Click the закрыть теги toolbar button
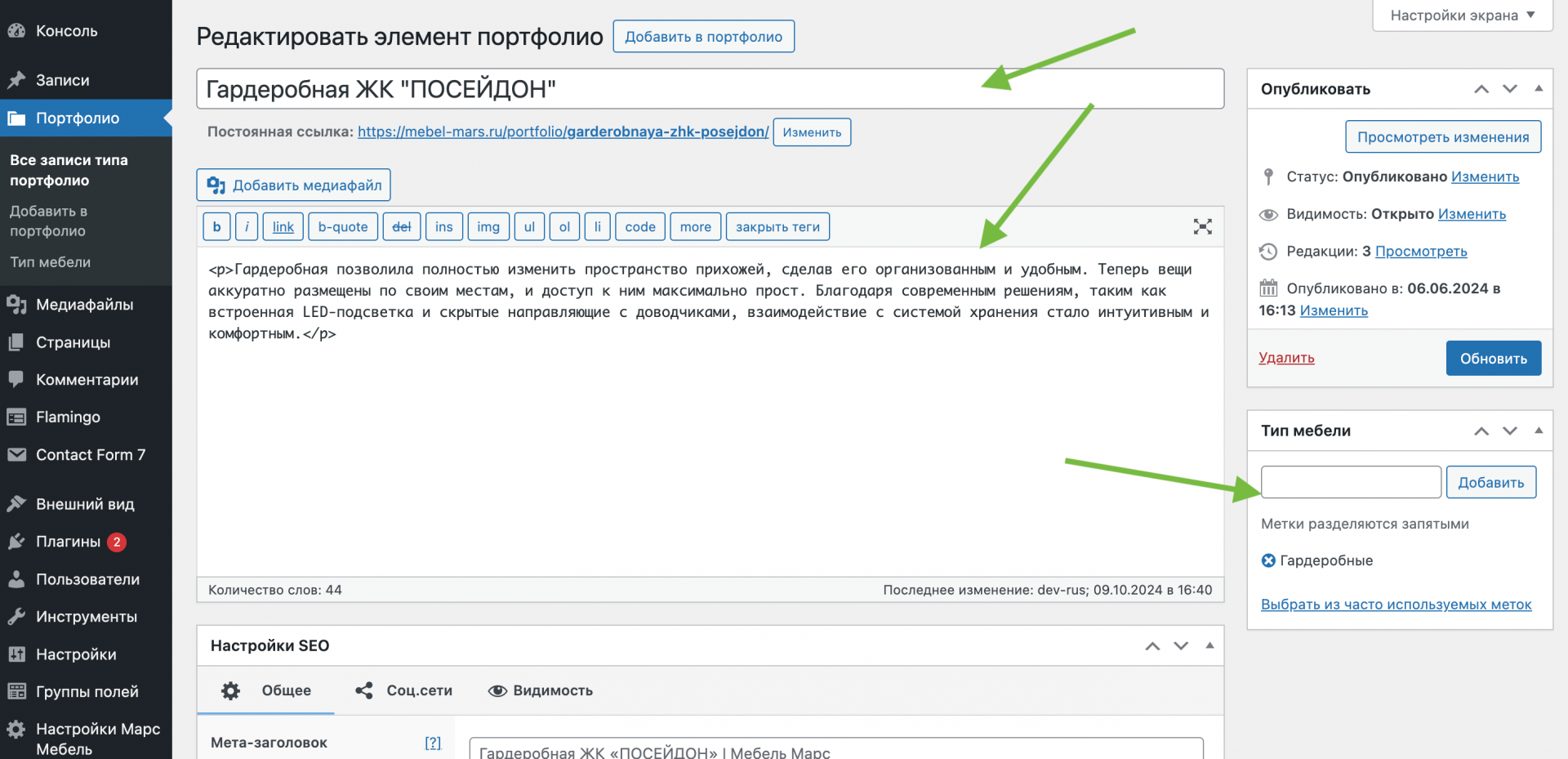1568x759 pixels. [777, 227]
